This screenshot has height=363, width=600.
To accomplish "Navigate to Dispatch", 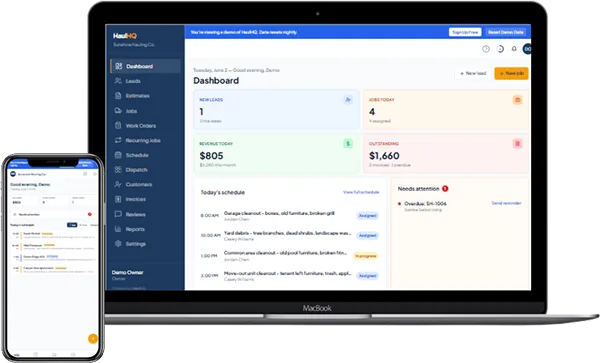I will tap(145, 170).
